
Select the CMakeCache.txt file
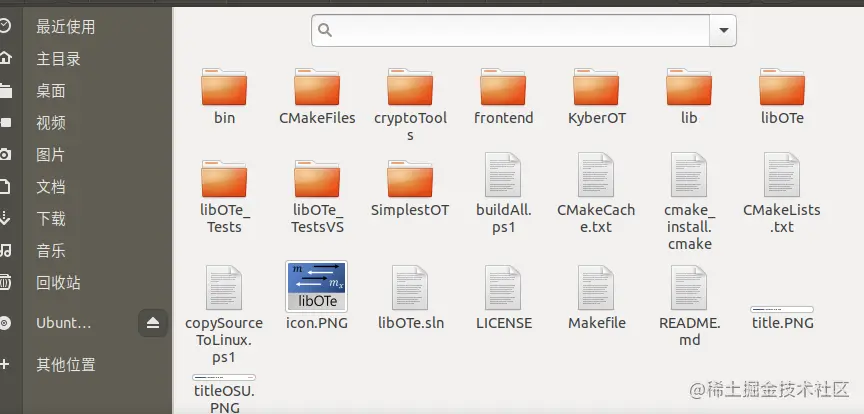pos(596,175)
